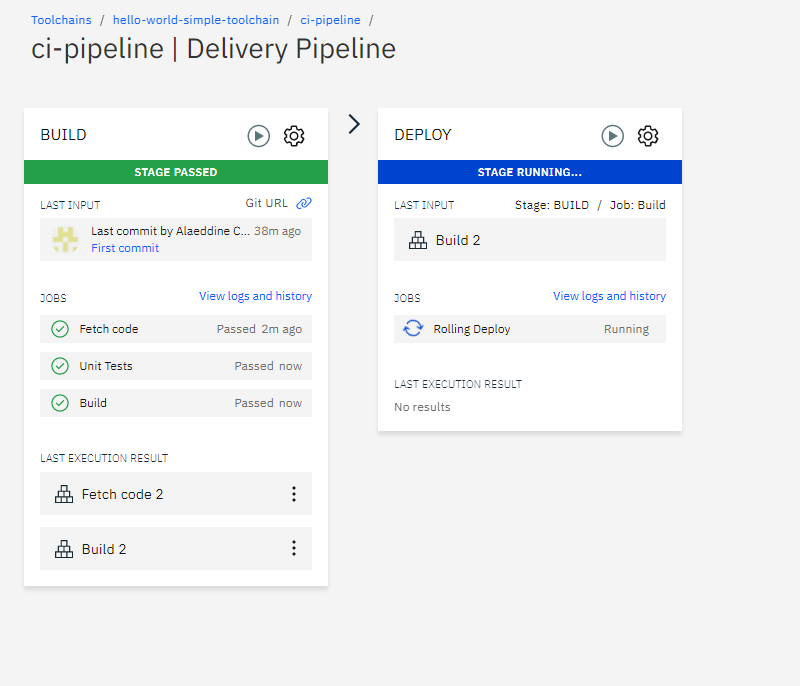The width and height of the screenshot is (800, 686).
Task: Select the Fetch code job row
Action: coord(176,329)
